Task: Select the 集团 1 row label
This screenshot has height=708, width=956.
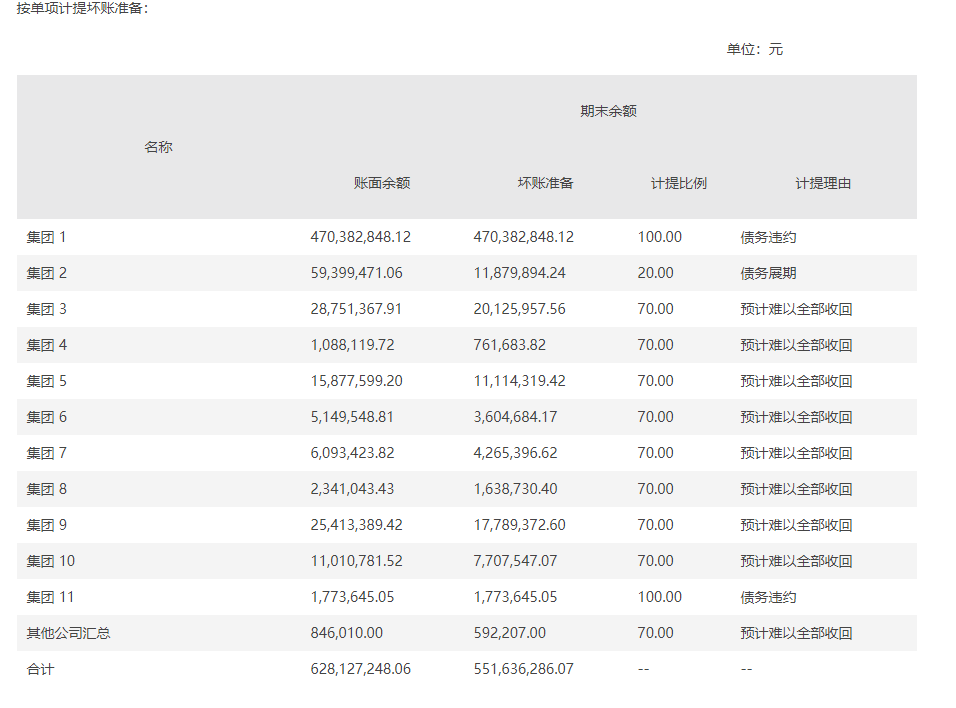Action: [x=47, y=237]
